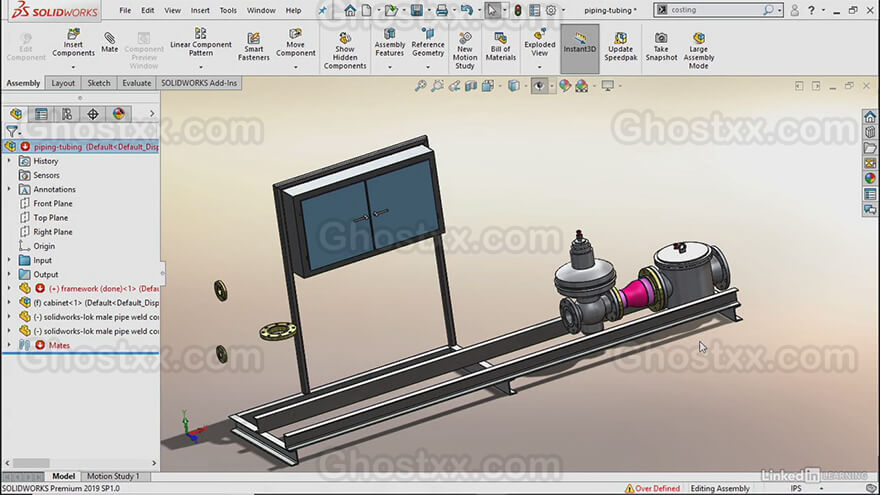Click the Home icon in top toolbar
This screenshot has height=495, width=880.
(x=350, y=10)
